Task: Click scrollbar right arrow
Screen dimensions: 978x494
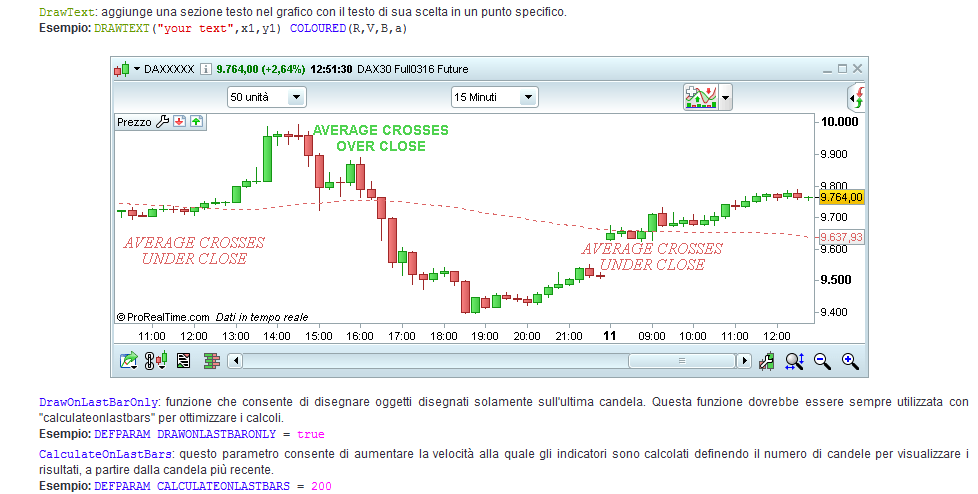Action: click(743, 361)
